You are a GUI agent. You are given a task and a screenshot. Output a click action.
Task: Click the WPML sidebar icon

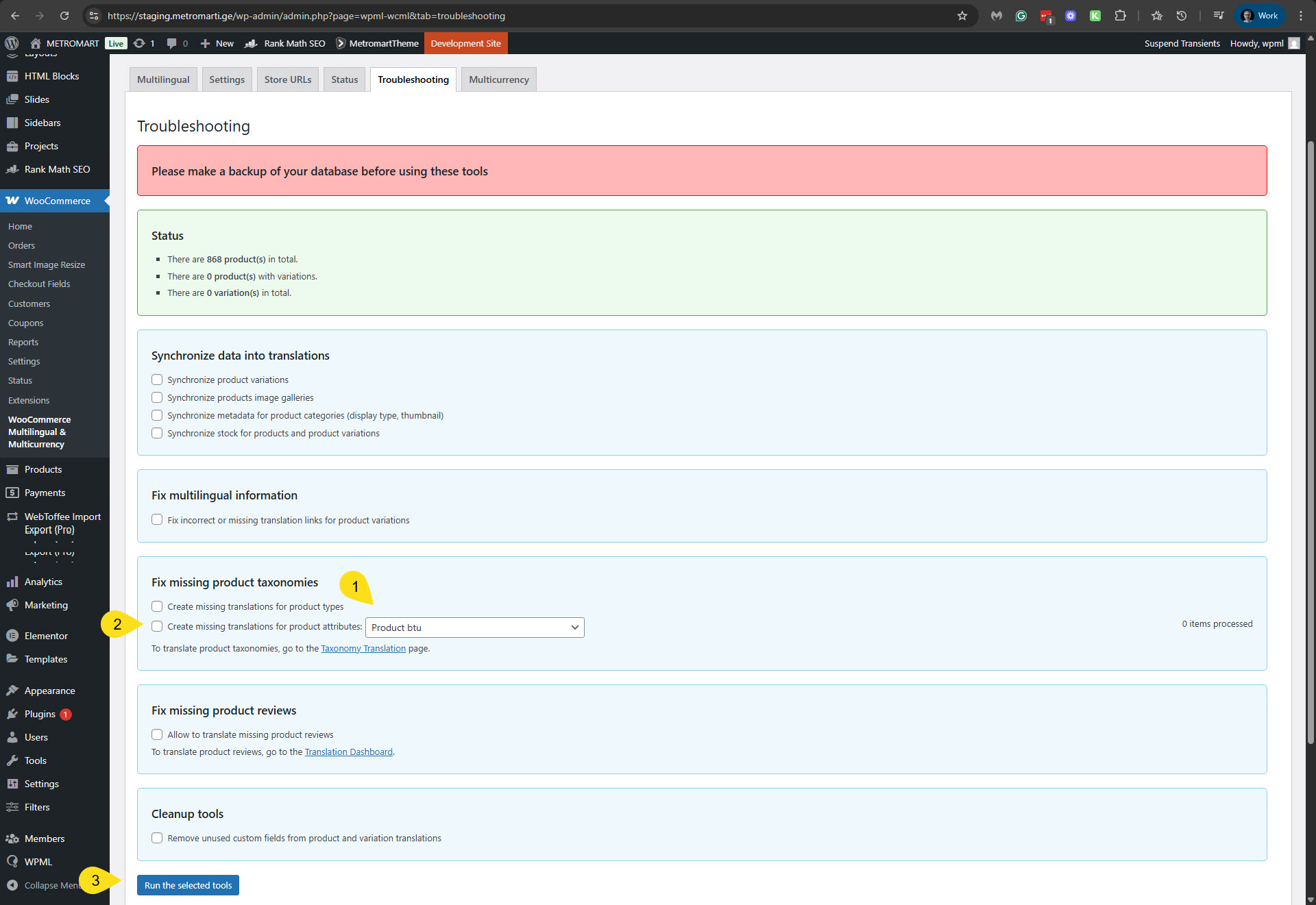(x=12, y=862)
